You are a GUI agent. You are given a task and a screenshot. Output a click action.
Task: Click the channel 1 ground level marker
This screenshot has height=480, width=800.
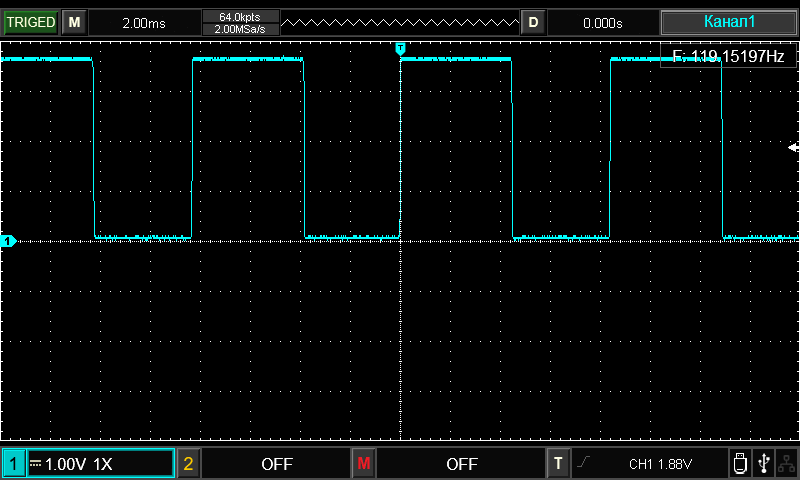(8, 241)
